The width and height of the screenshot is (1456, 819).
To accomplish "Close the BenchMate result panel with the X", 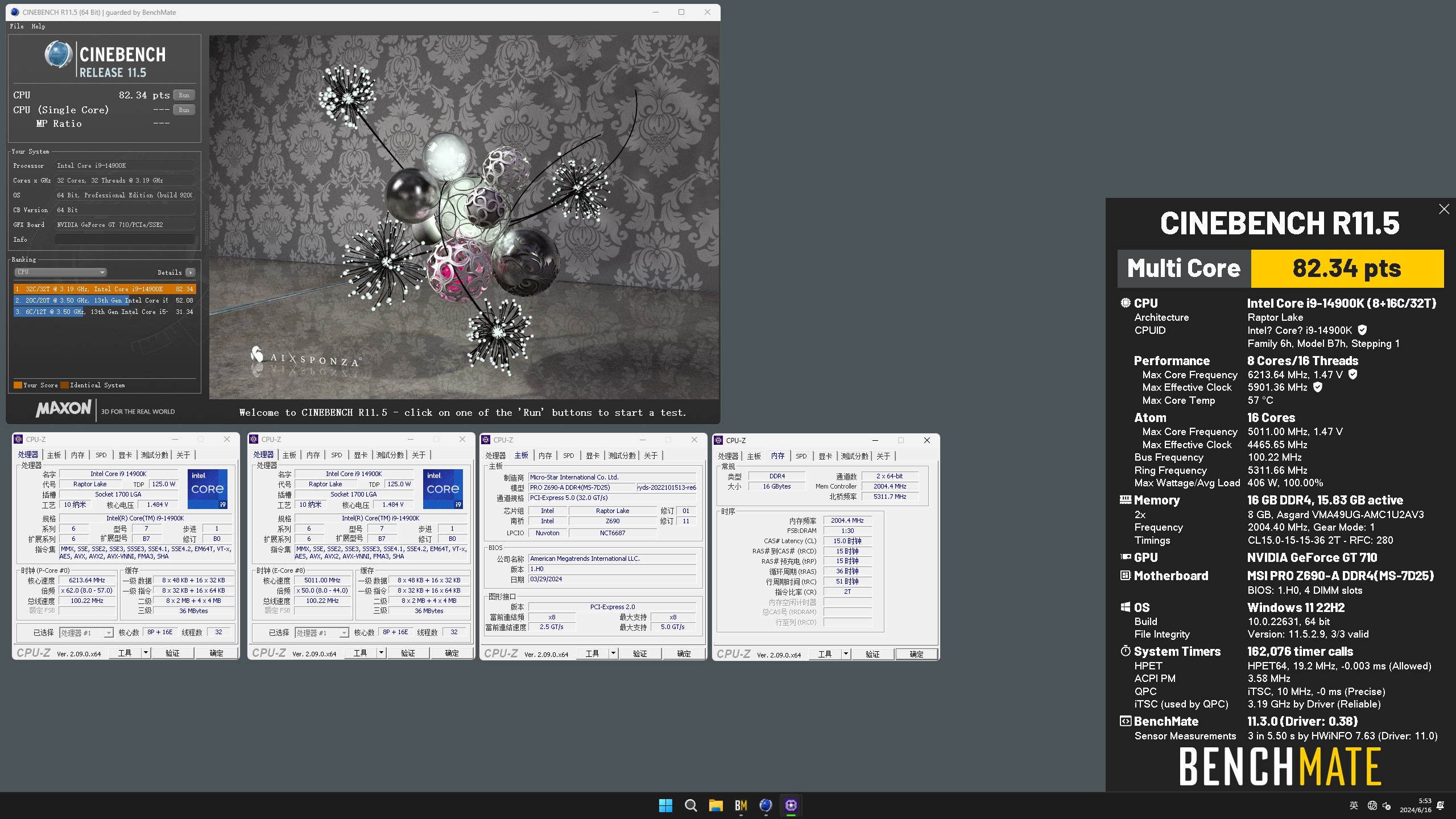I will (1443, 209).
